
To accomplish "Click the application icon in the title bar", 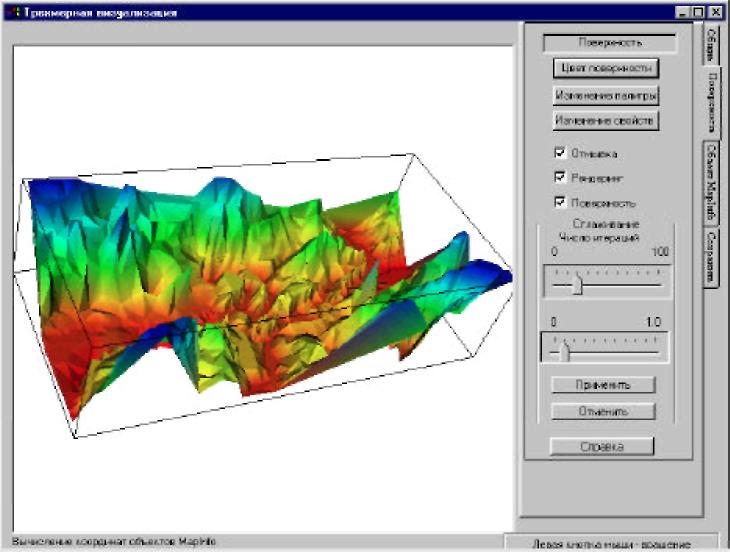I will point(14,12).
